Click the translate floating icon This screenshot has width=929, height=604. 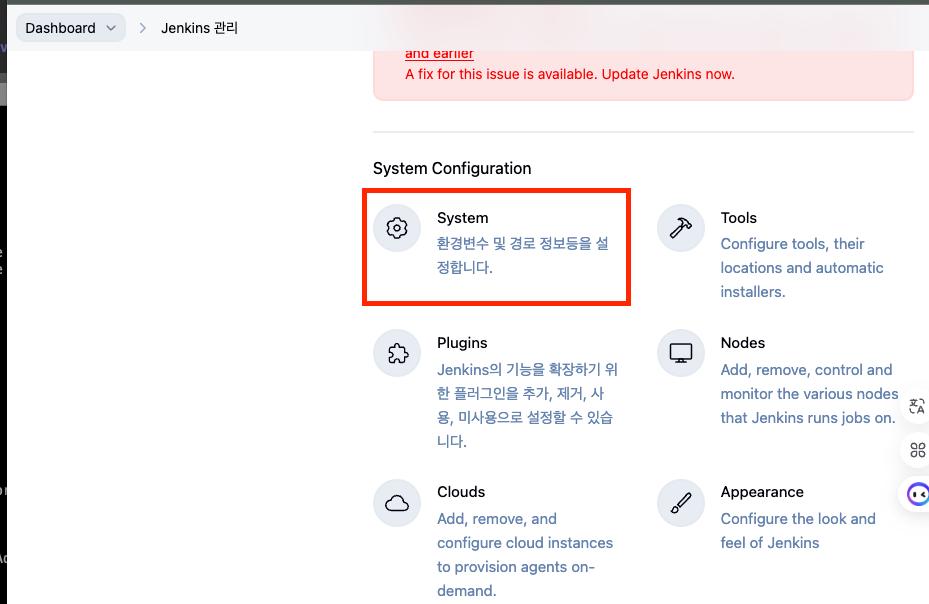tap(917, 407)
